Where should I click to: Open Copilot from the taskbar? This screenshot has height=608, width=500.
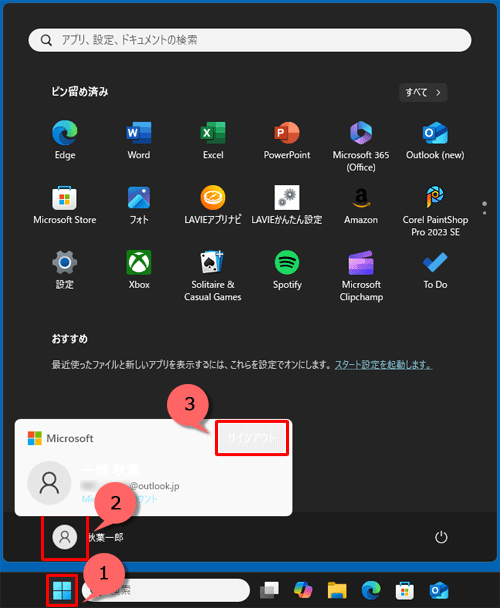click(x=303, y=591)
